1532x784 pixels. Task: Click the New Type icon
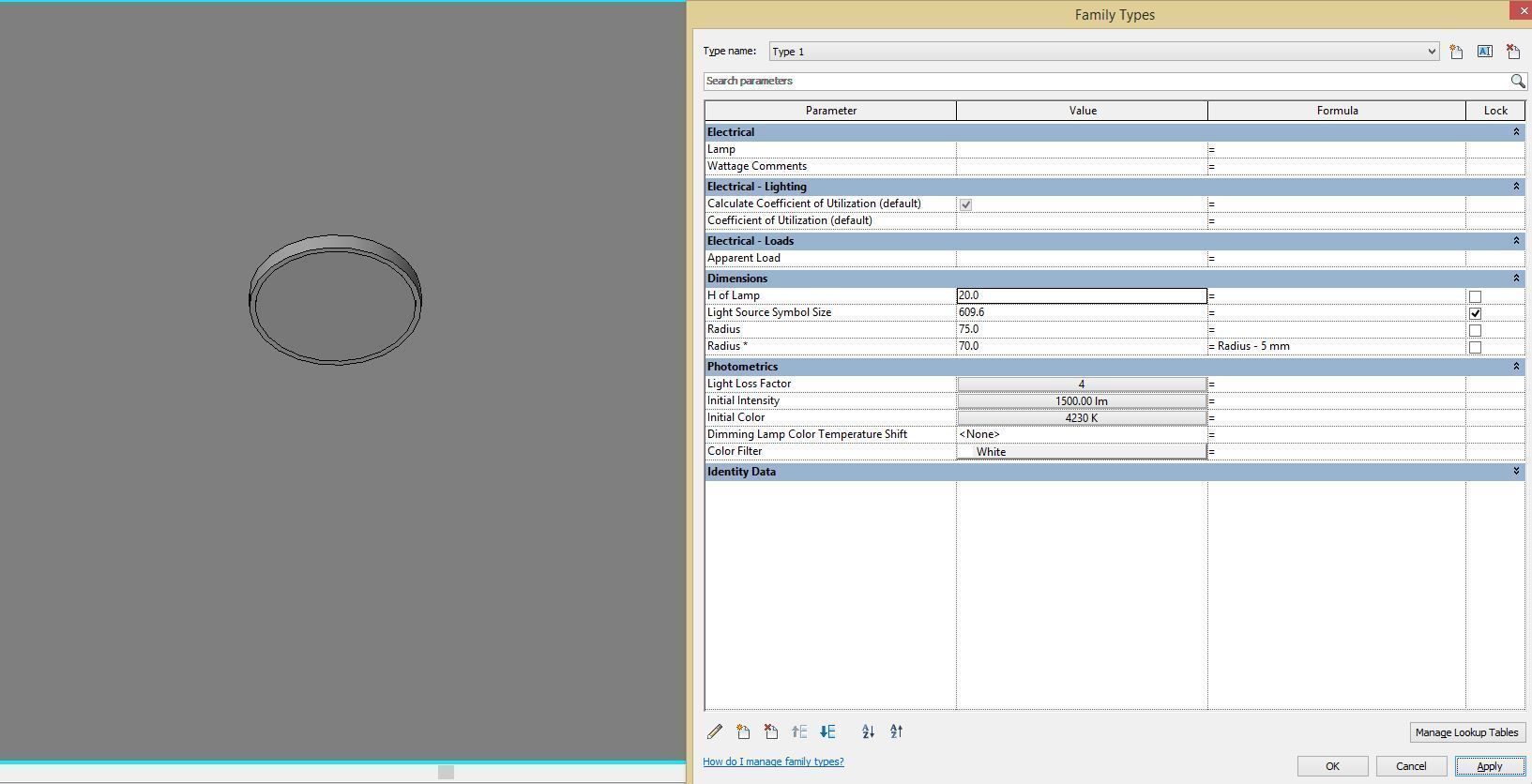[1456, 52]
